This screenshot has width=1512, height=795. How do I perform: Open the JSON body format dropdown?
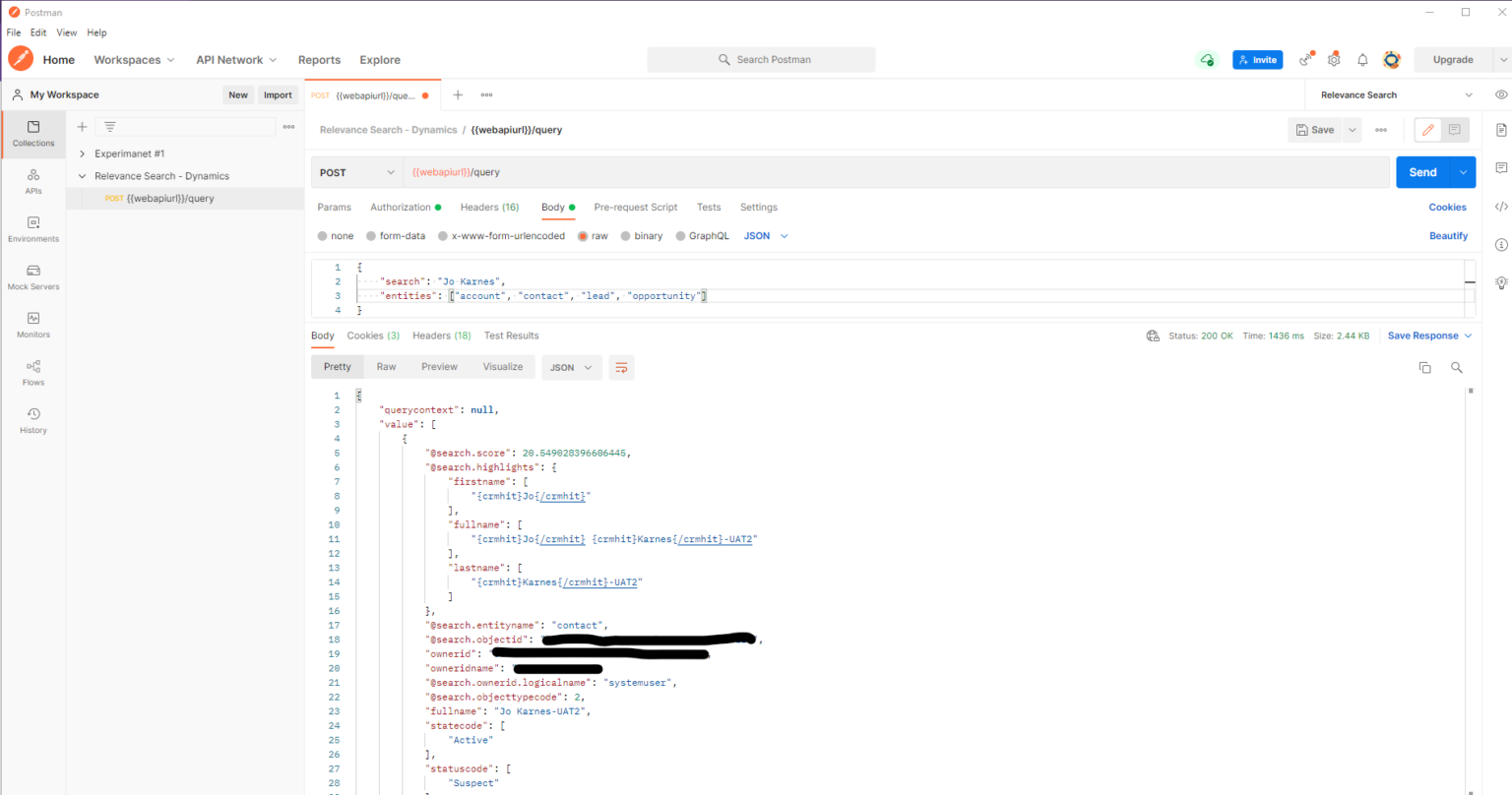tap(764, 235)
